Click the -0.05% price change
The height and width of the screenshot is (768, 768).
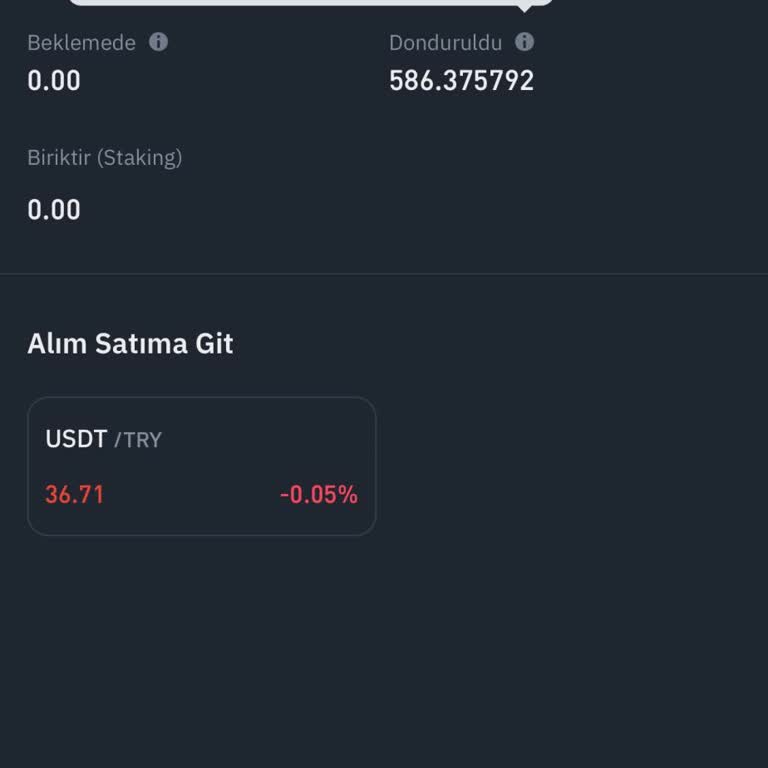click(x=318, y=495)
